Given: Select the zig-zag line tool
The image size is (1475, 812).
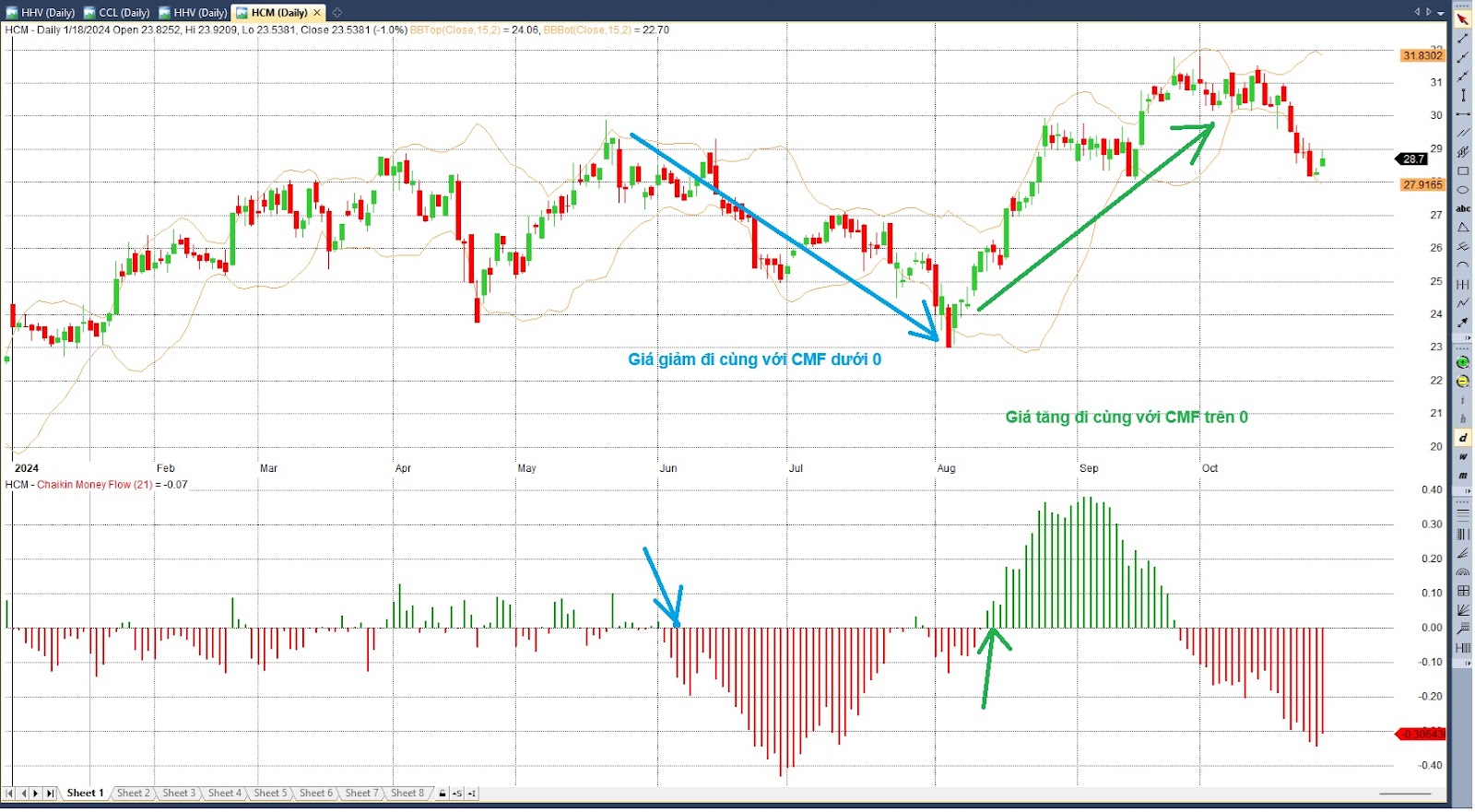Looking at the screenshot, I should [x=1463, y=302].
